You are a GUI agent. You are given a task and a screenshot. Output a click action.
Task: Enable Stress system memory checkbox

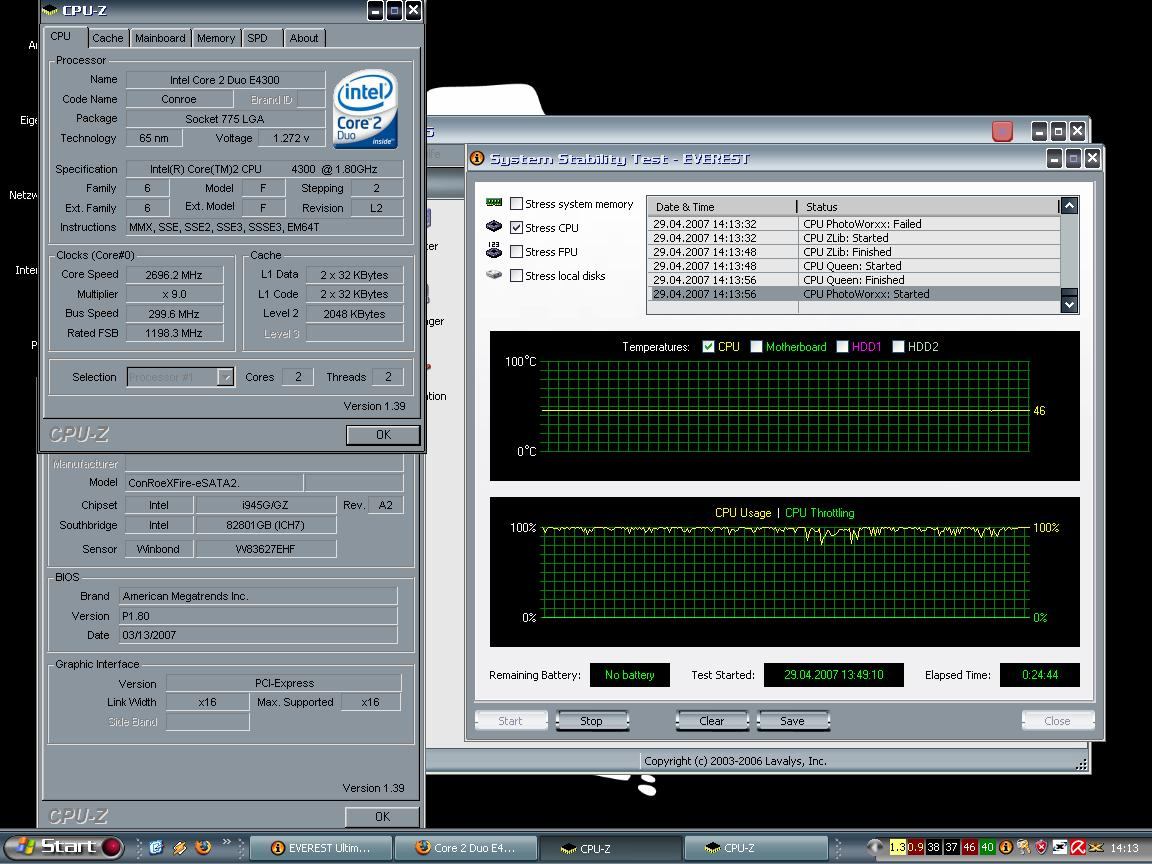coord(516,204)
